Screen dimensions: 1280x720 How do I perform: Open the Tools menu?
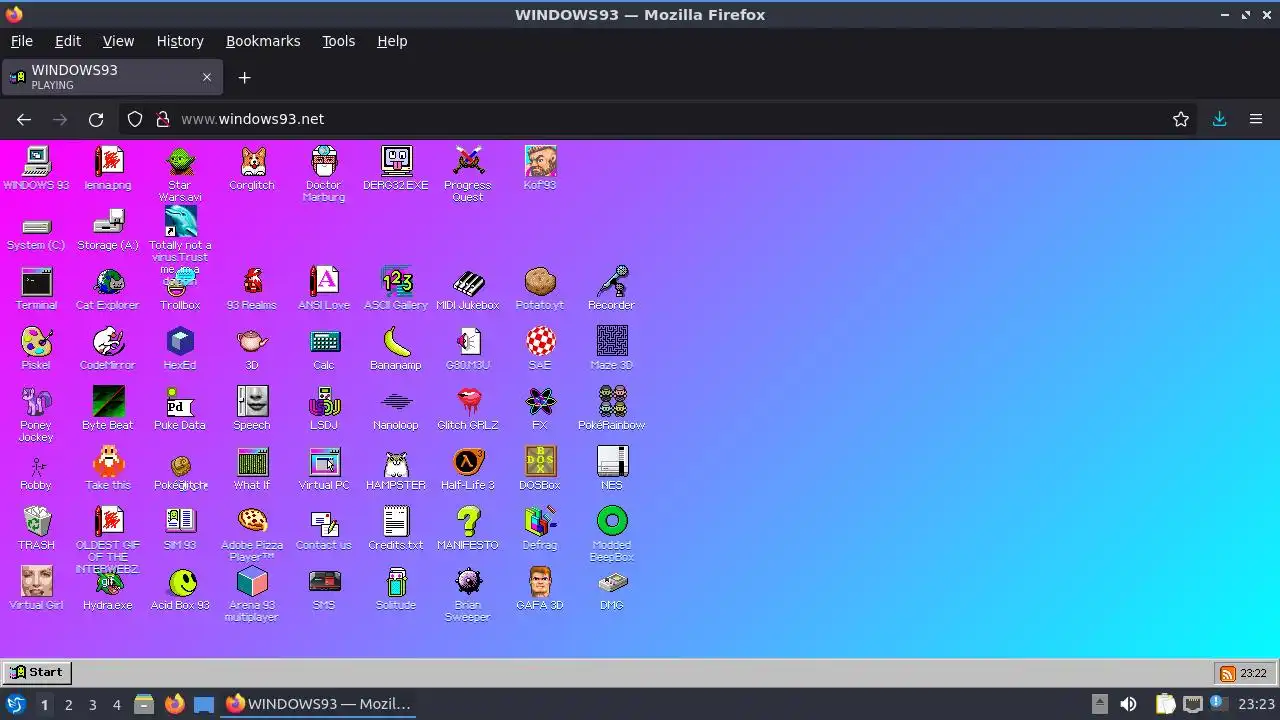[x=338, y=41]
